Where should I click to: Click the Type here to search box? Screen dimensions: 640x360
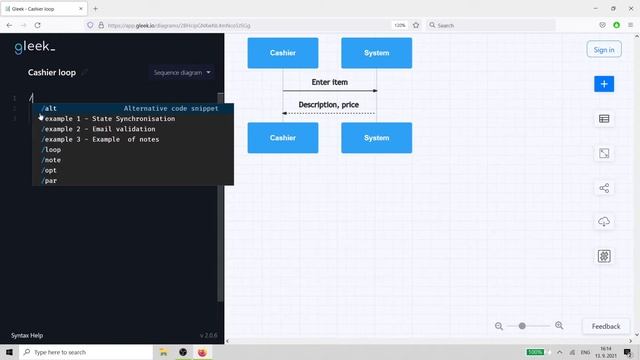click(86, 352)
